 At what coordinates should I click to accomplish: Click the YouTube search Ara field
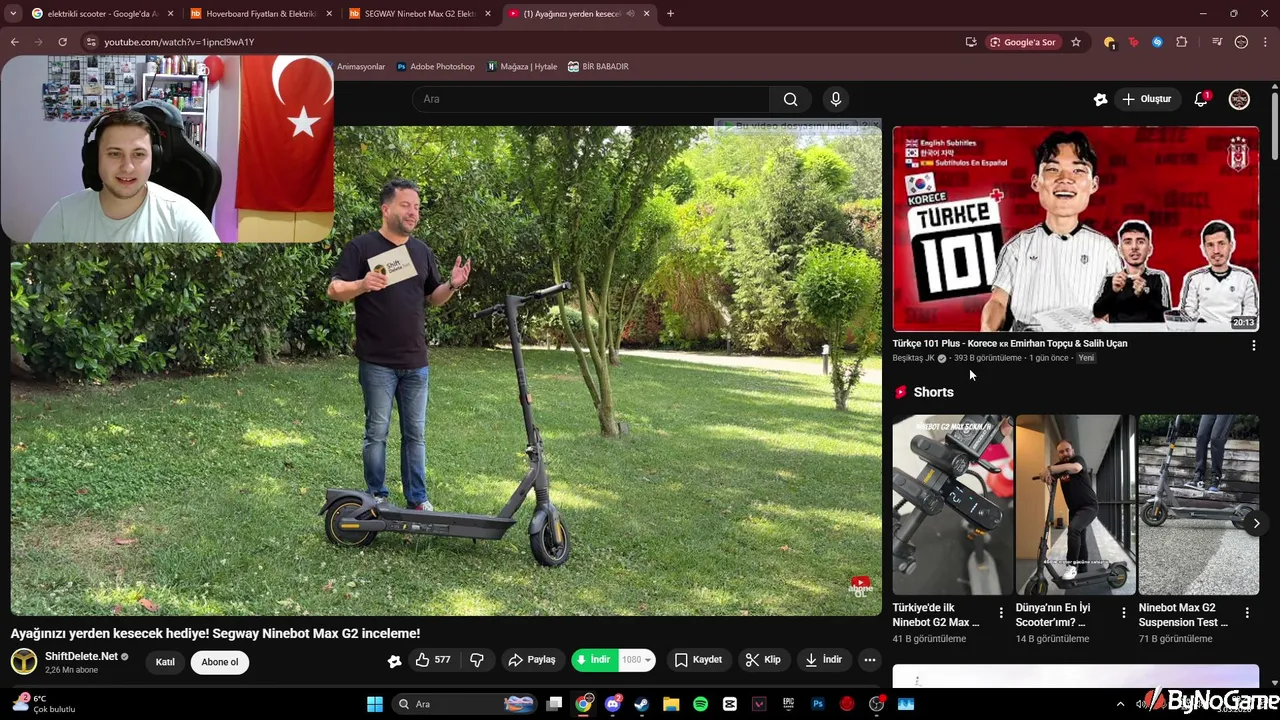591,99
